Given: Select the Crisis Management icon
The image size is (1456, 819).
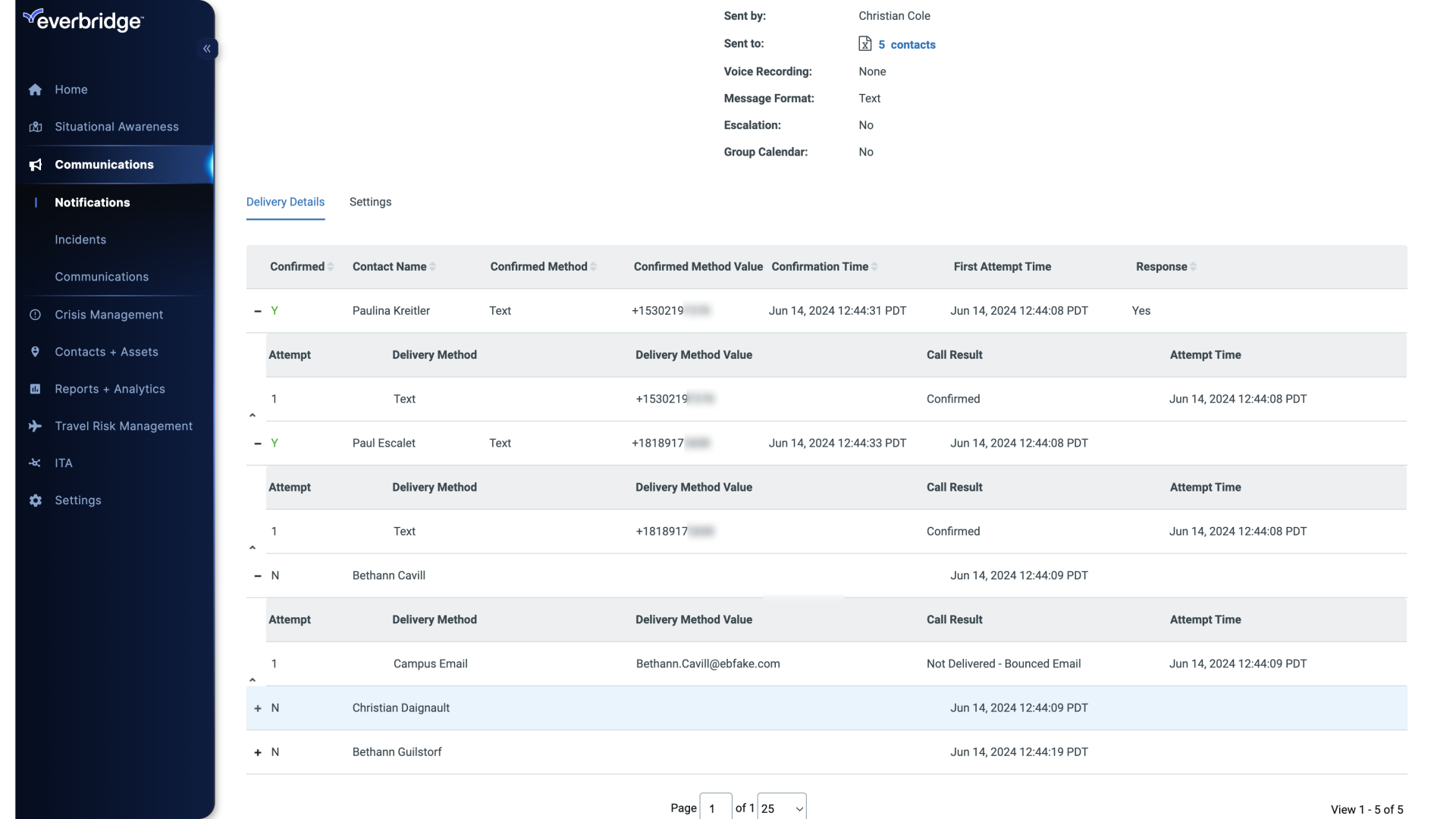Looking at the screenshot, I should pos(35,315).
